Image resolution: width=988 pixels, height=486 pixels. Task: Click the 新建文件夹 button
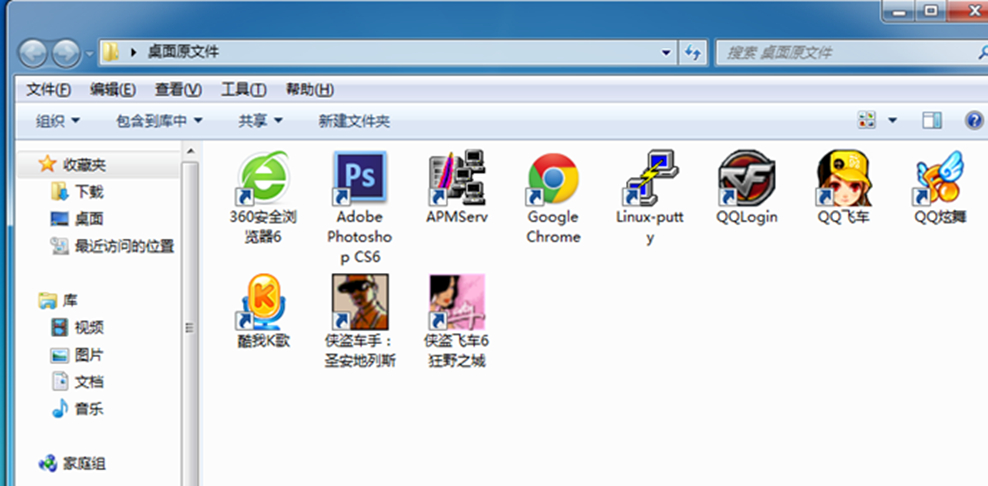tap(354, 121)
